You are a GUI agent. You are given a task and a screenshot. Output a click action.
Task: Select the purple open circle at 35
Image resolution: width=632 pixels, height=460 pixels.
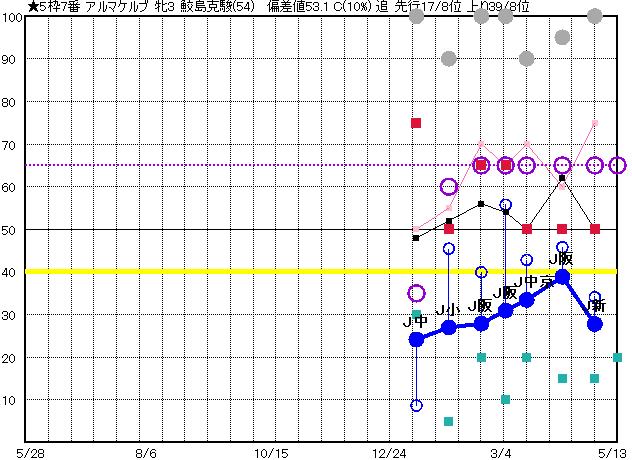point(416,293)
